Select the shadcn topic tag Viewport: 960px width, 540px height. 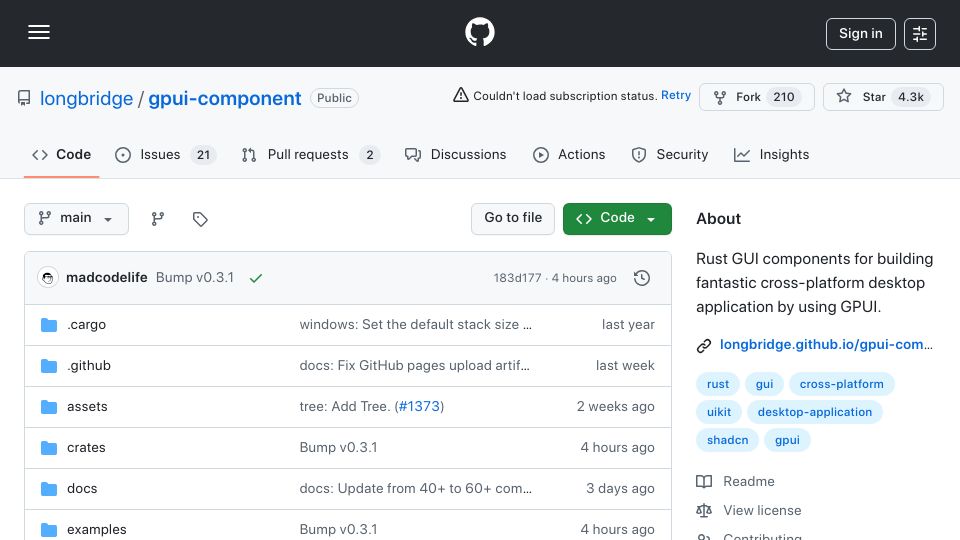pos(727,440)
